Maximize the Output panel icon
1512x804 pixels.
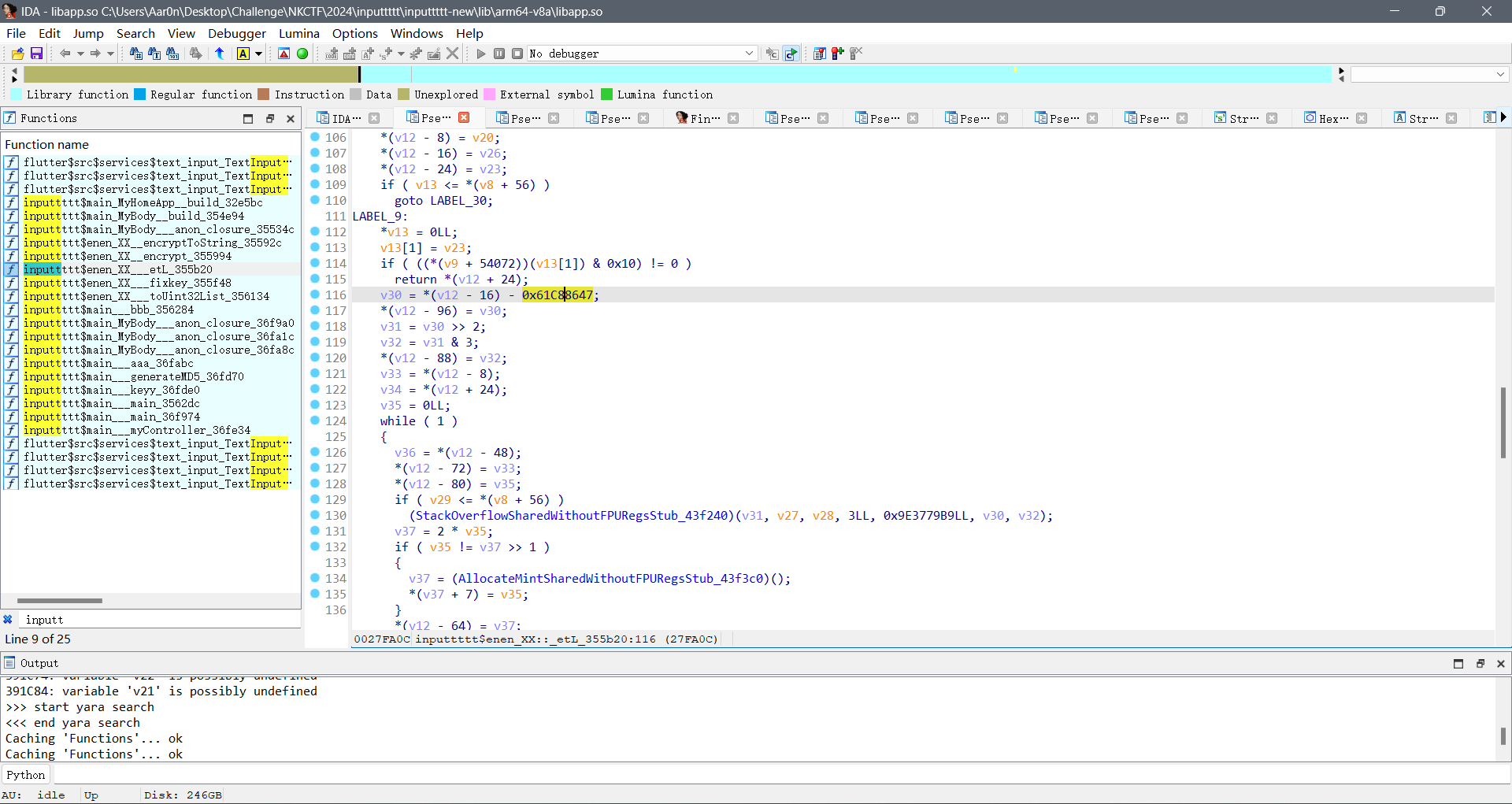tap(1458, 664)
